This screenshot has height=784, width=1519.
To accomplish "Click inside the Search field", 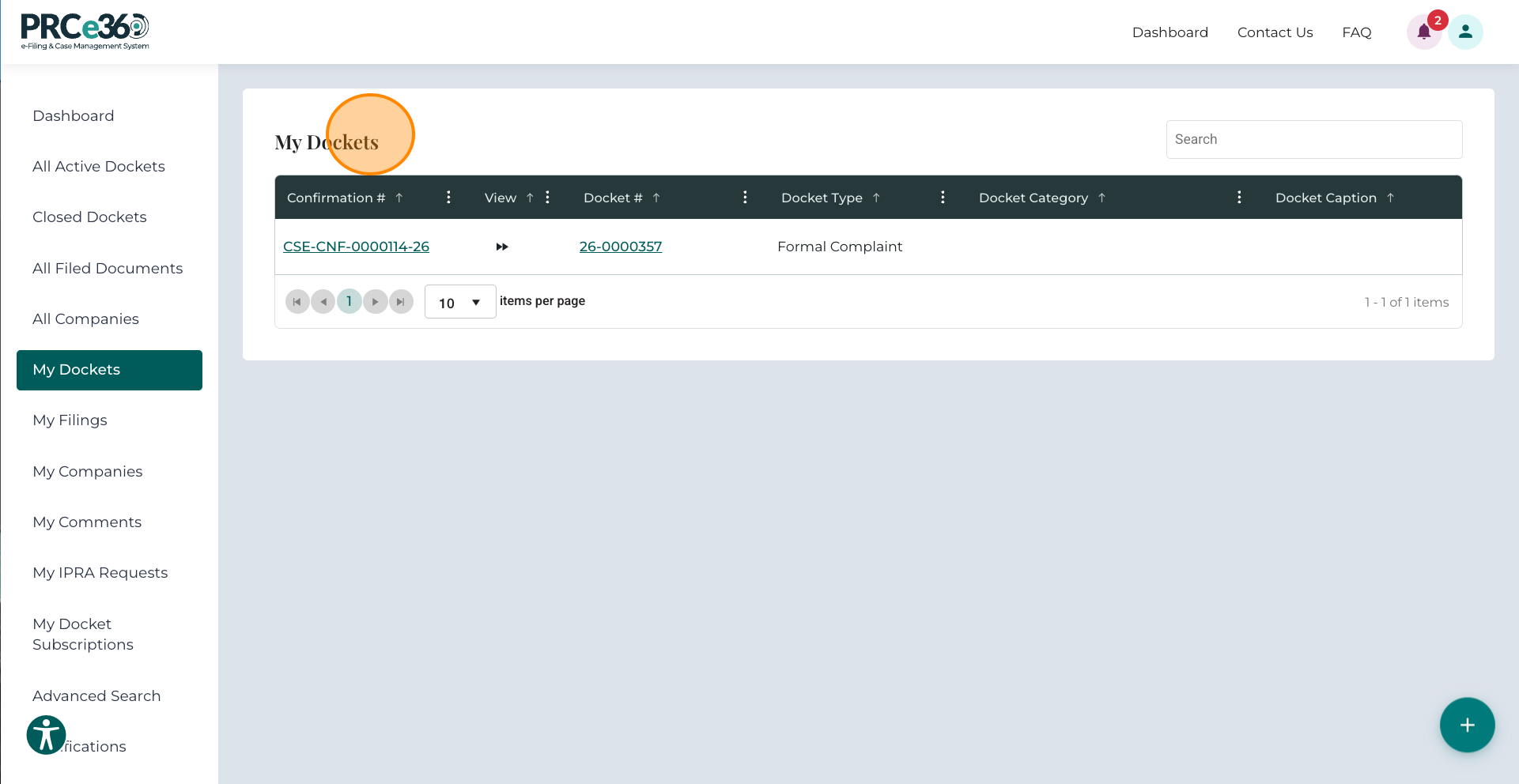I will pyautogui.click(x=1313, y=139).
